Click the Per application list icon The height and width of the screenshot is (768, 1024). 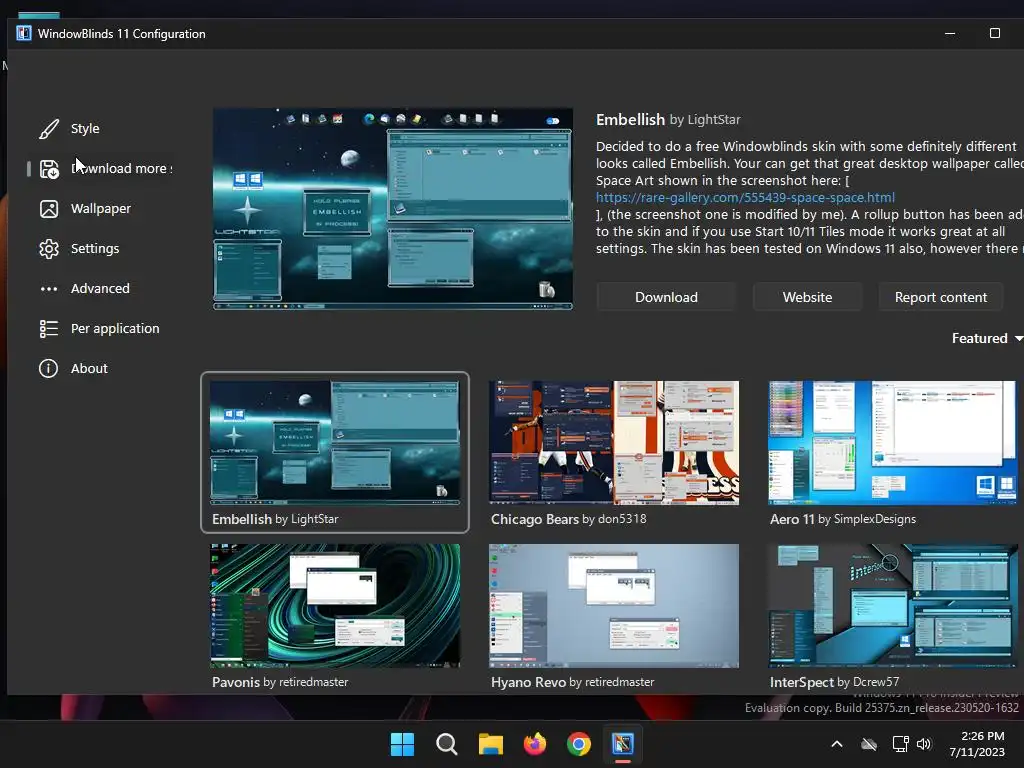[x=48, y=328]
